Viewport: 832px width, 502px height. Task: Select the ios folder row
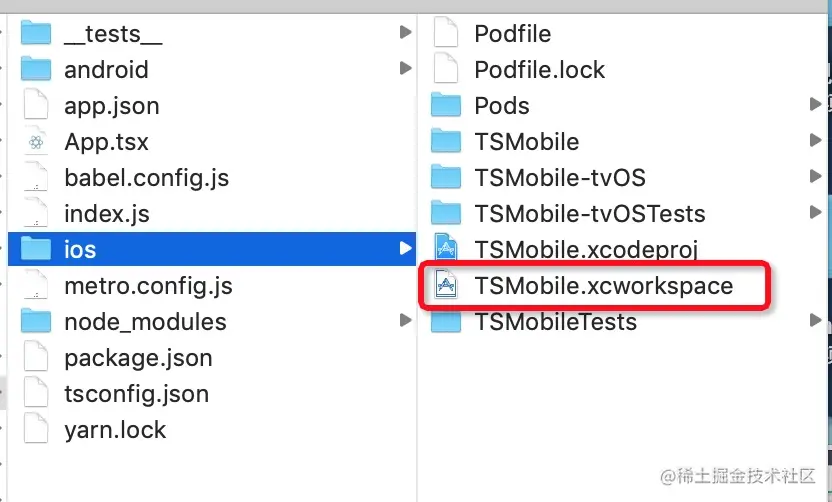200,249
